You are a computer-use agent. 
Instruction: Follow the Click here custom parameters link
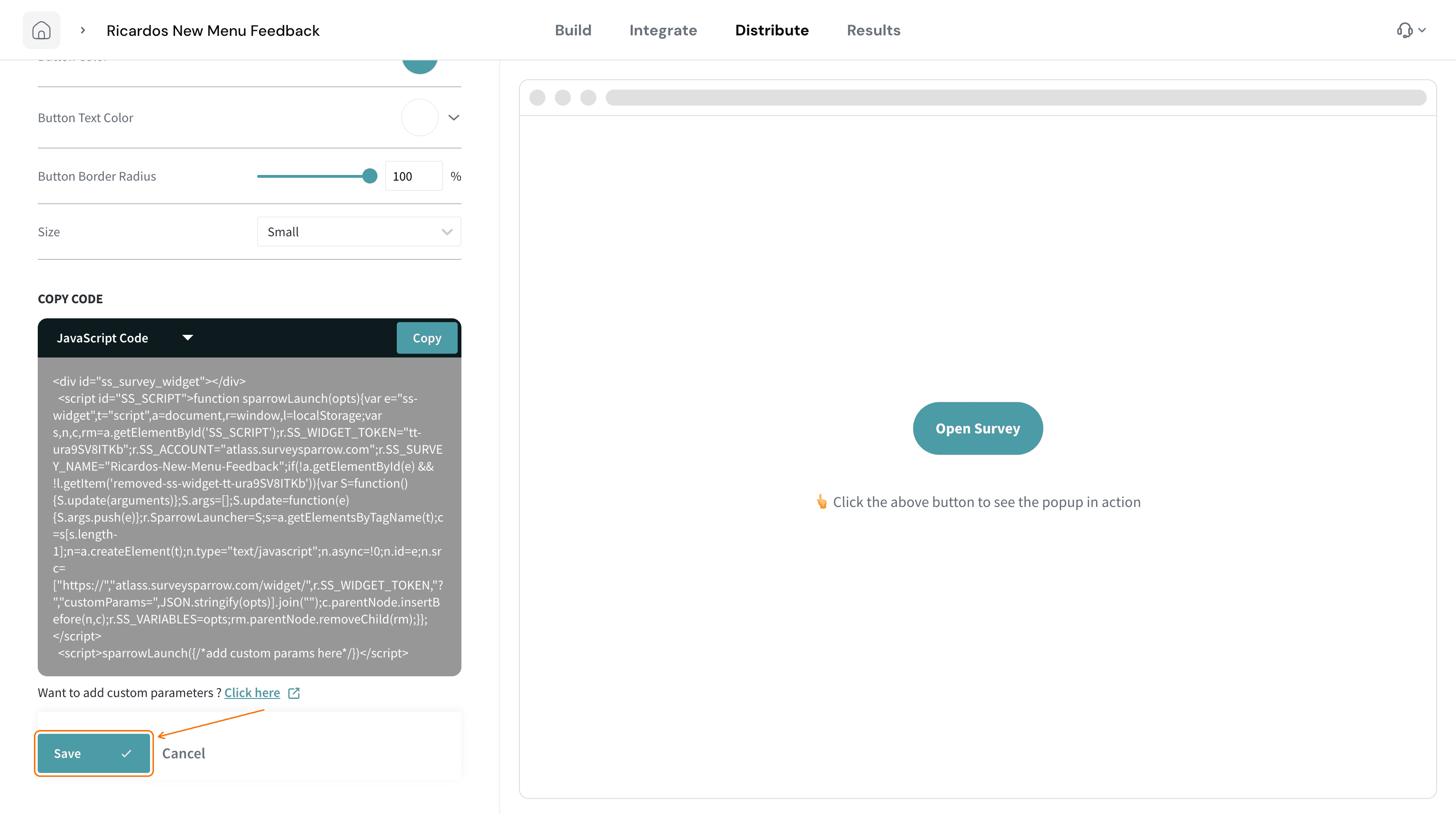point(252,693)
